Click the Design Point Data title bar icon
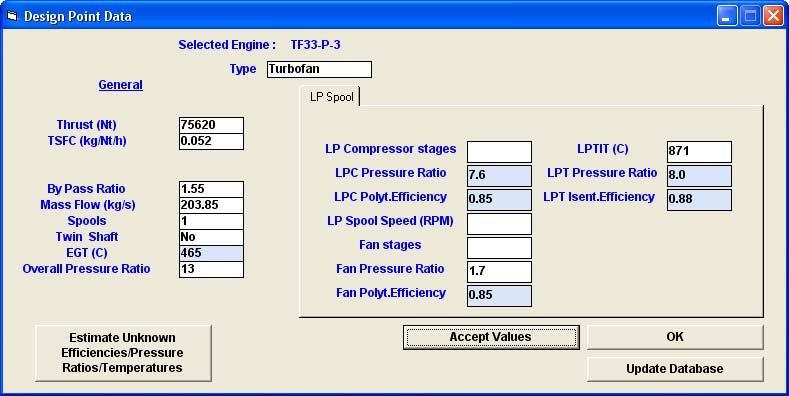 12,16
